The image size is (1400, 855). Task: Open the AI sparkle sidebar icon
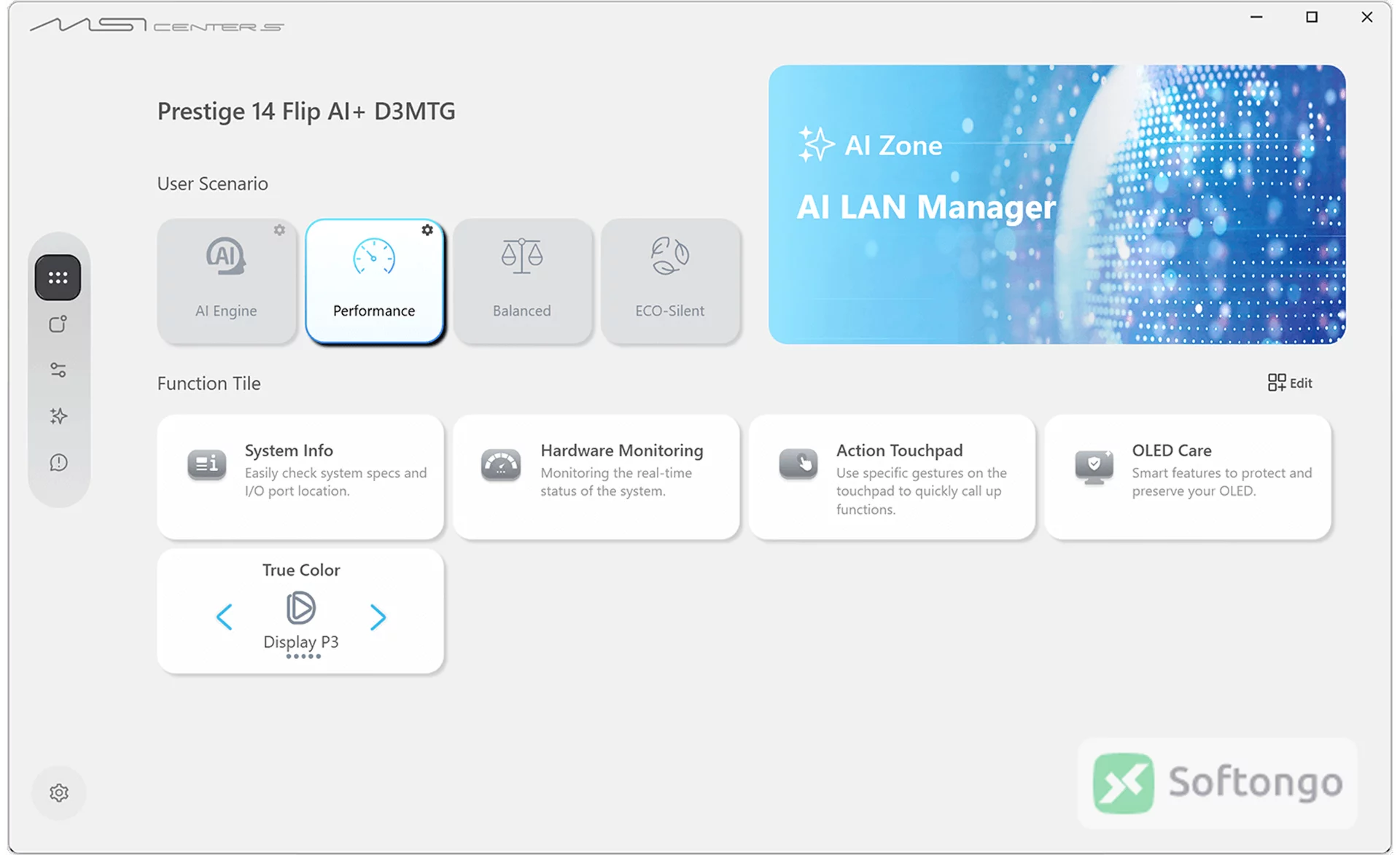(58, 416)
